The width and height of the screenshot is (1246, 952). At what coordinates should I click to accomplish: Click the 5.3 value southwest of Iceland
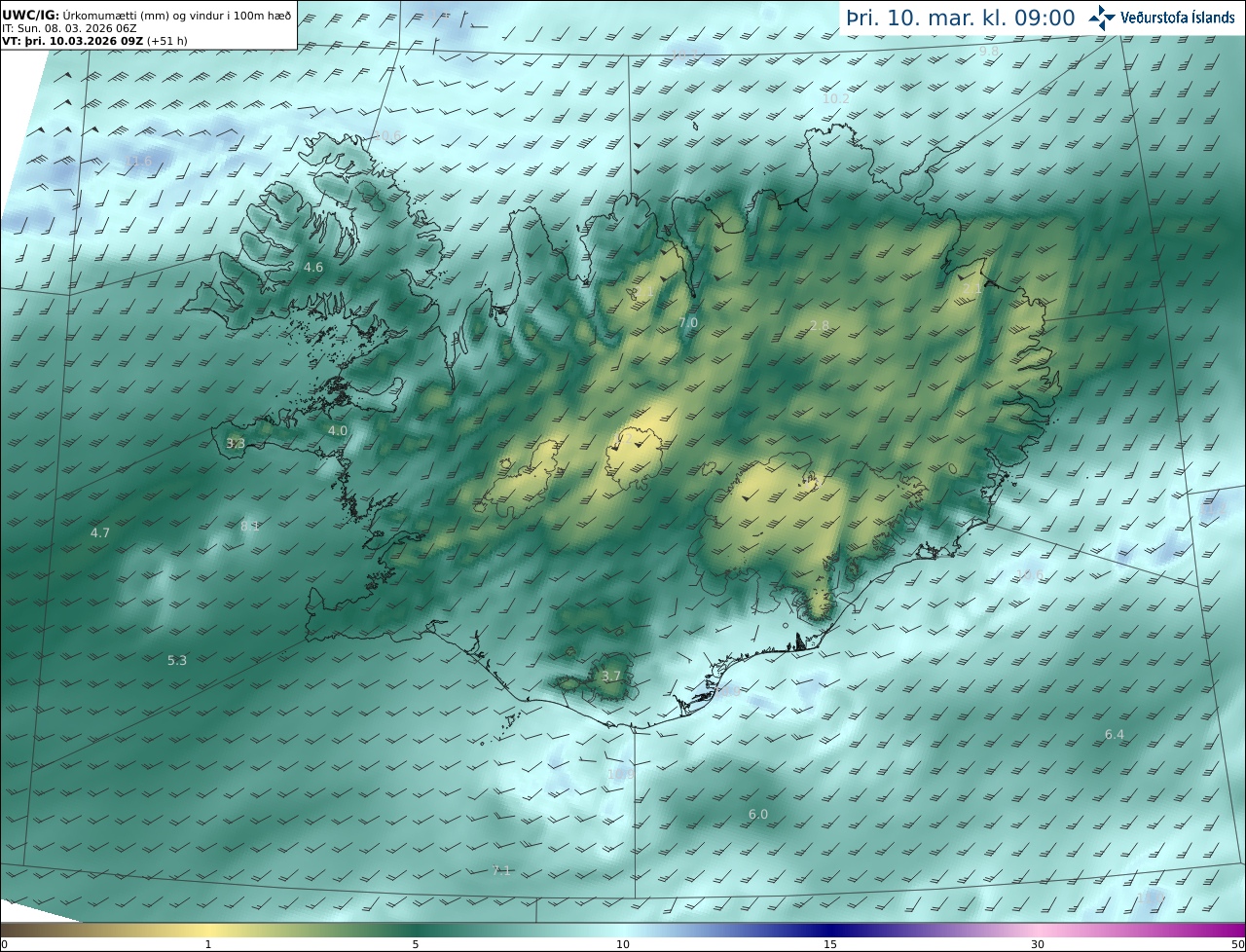177,660
